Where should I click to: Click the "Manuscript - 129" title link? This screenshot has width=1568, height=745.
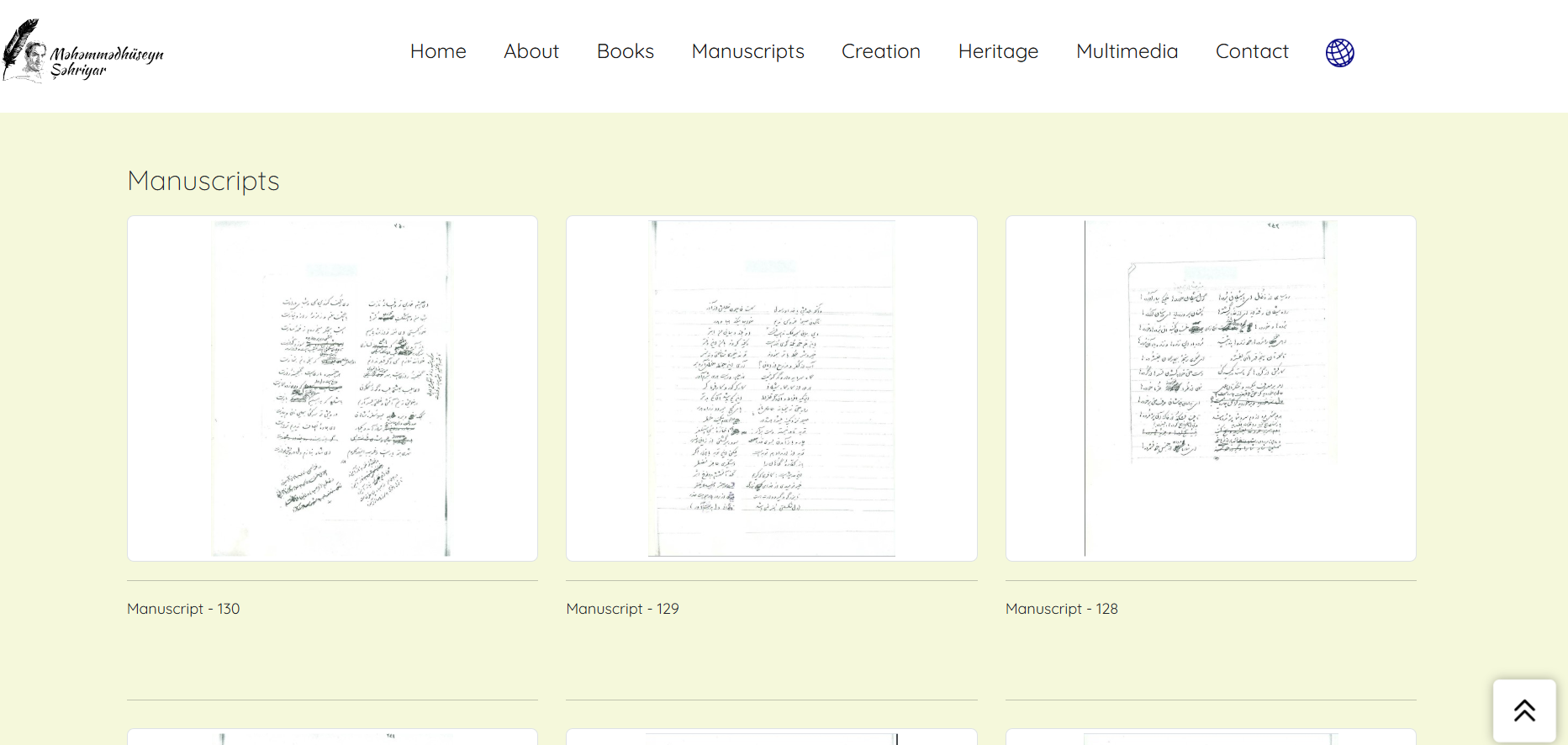tap(622, 609)
